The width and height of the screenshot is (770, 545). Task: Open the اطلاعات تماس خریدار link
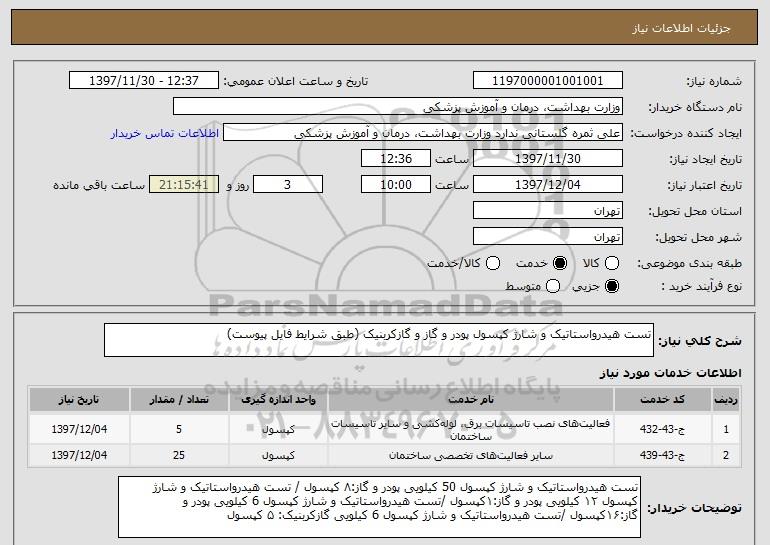pos(165,133)
